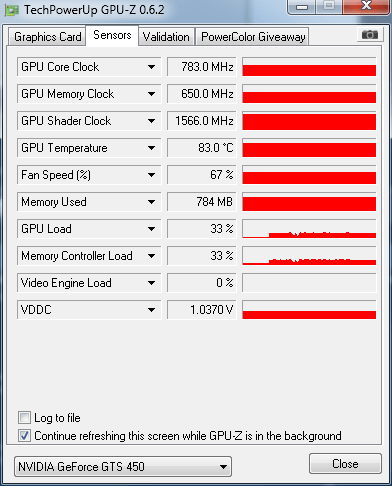392x486 pixels.
Task: Minimize the GPU-Z window
Action: click(x=302, y=7)
